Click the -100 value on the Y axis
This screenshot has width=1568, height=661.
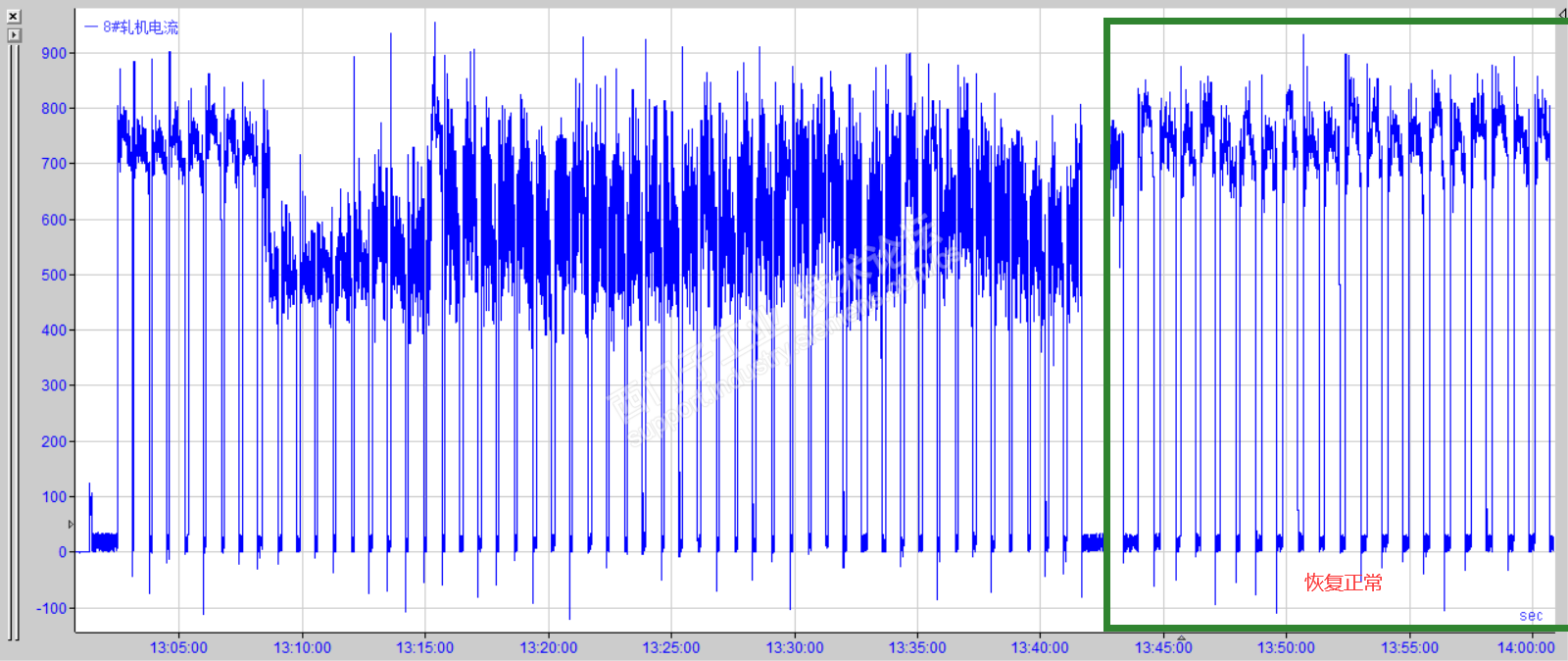tap(52, 608)
